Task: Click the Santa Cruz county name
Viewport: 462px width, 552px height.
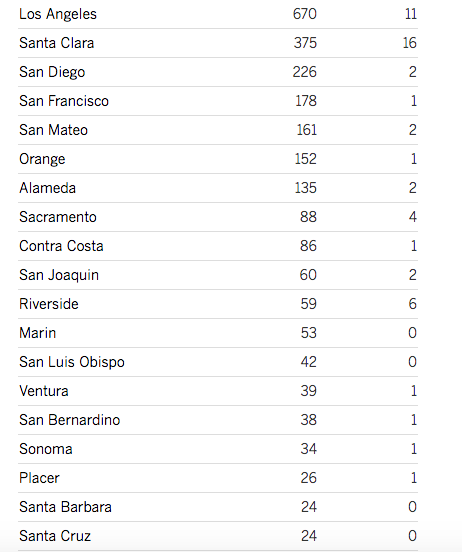Action: point(55,536)
